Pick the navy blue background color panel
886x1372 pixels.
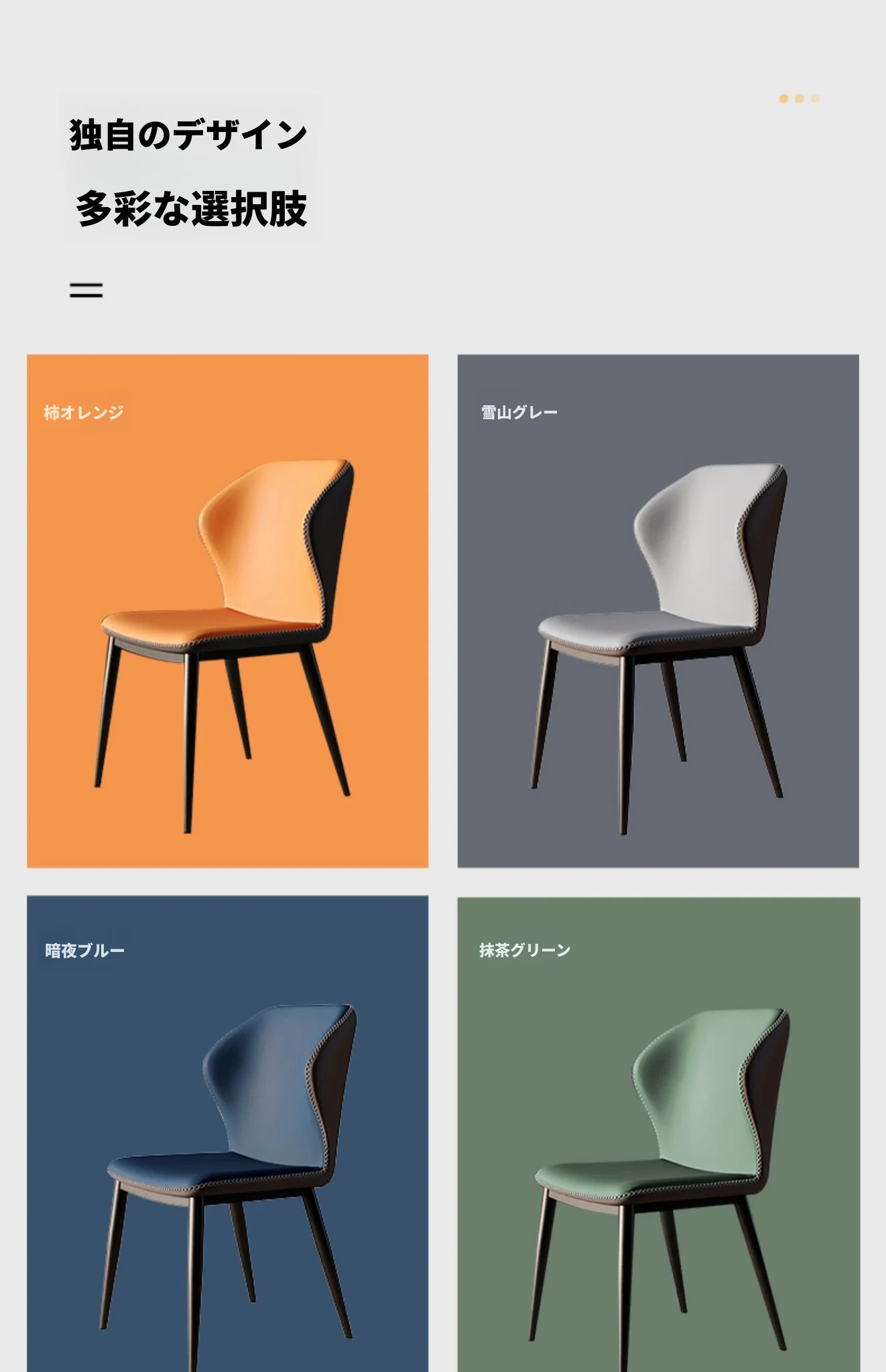[x=227, y=1134]
